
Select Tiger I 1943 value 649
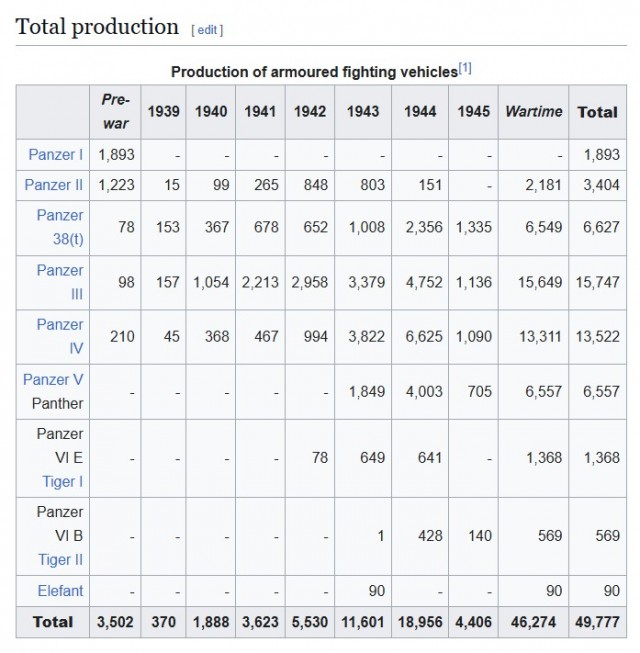tap(372, 458)
